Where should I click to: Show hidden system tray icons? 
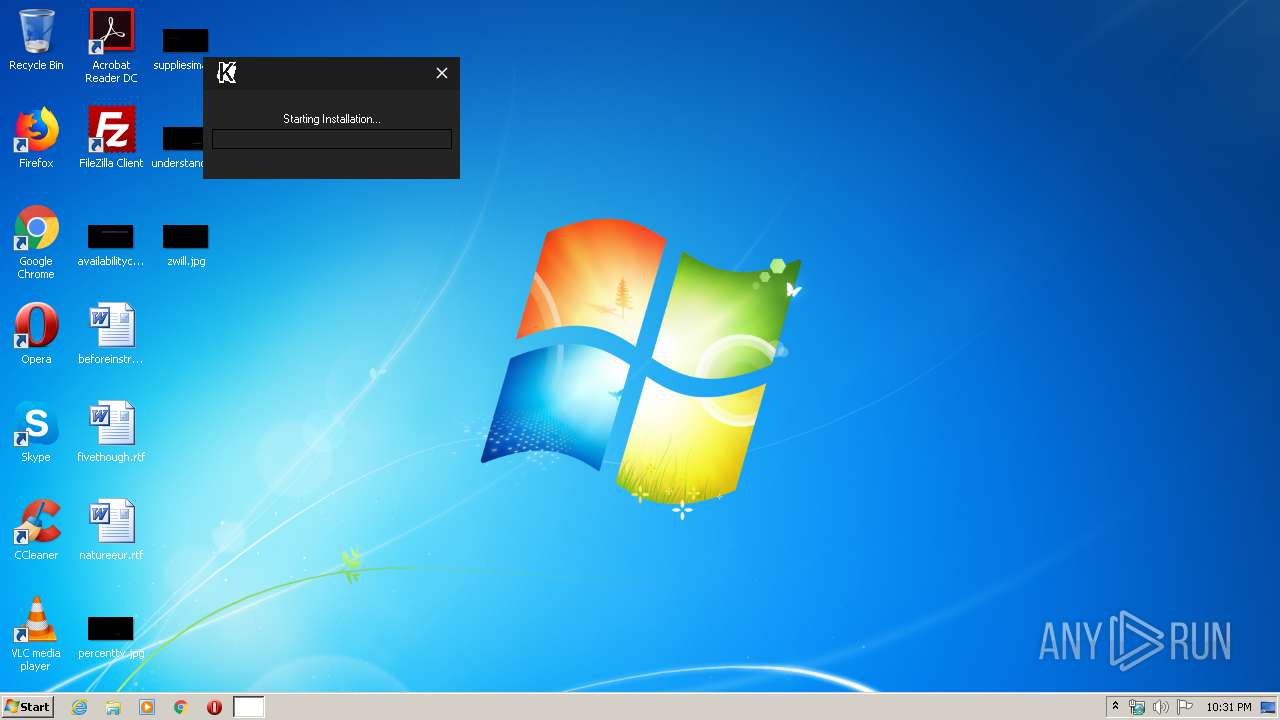click(1115, 707)
